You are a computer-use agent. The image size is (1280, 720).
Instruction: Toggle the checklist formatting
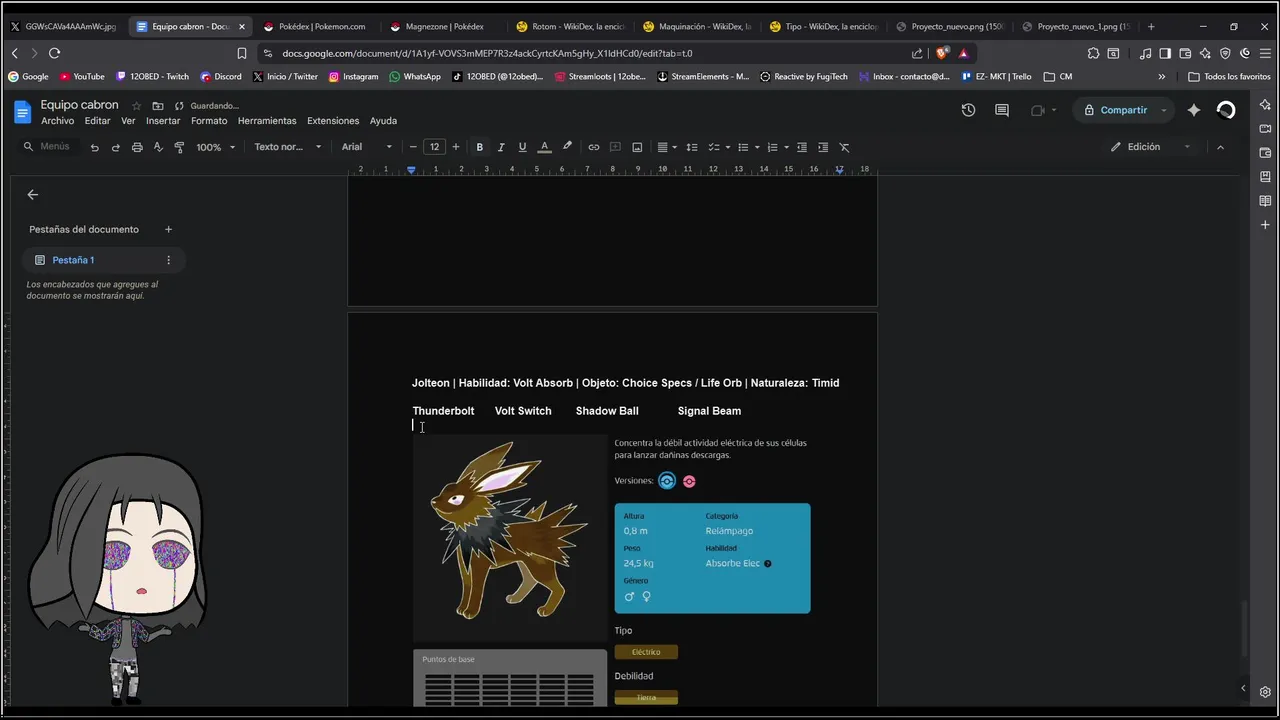click(714, 147)
